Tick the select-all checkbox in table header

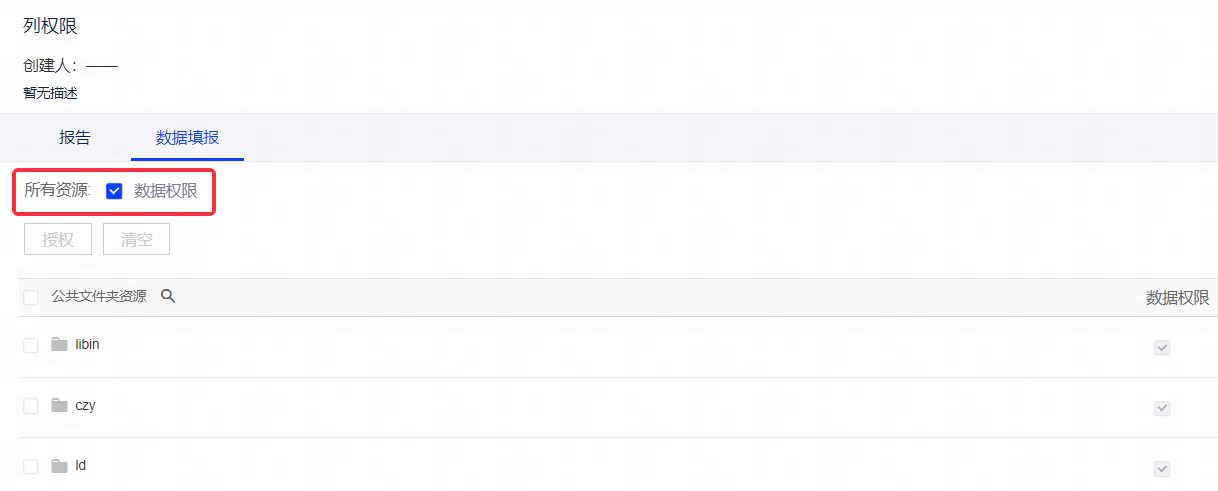[x=31, y=297]
